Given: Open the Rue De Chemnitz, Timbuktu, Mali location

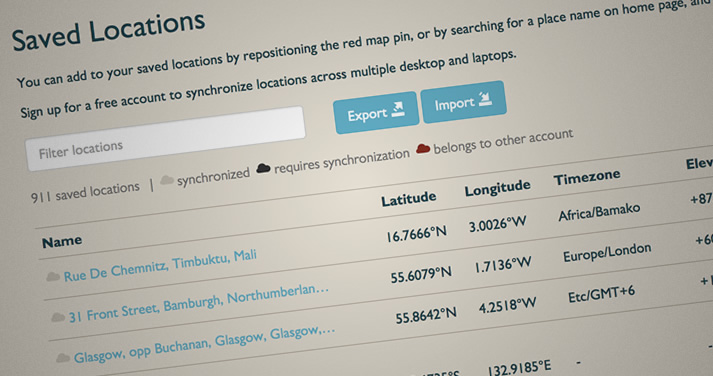Looking at the screenshot, I should (160, 266).
